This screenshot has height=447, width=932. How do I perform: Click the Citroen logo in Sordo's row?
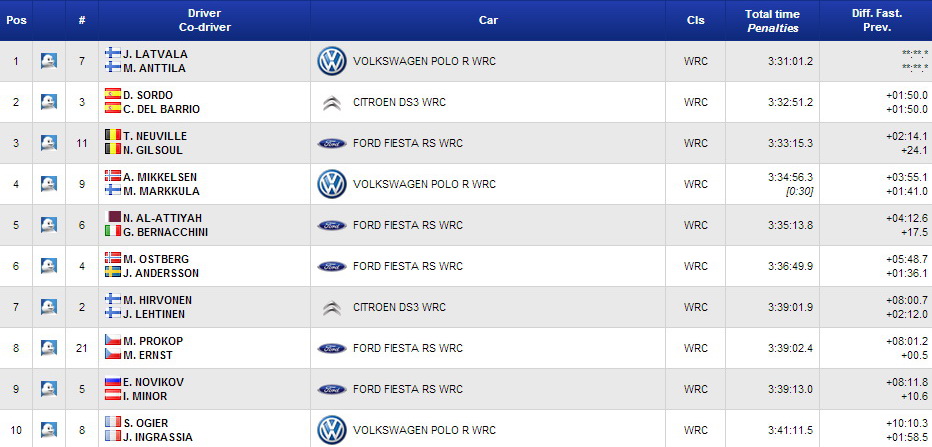(332, 103)
